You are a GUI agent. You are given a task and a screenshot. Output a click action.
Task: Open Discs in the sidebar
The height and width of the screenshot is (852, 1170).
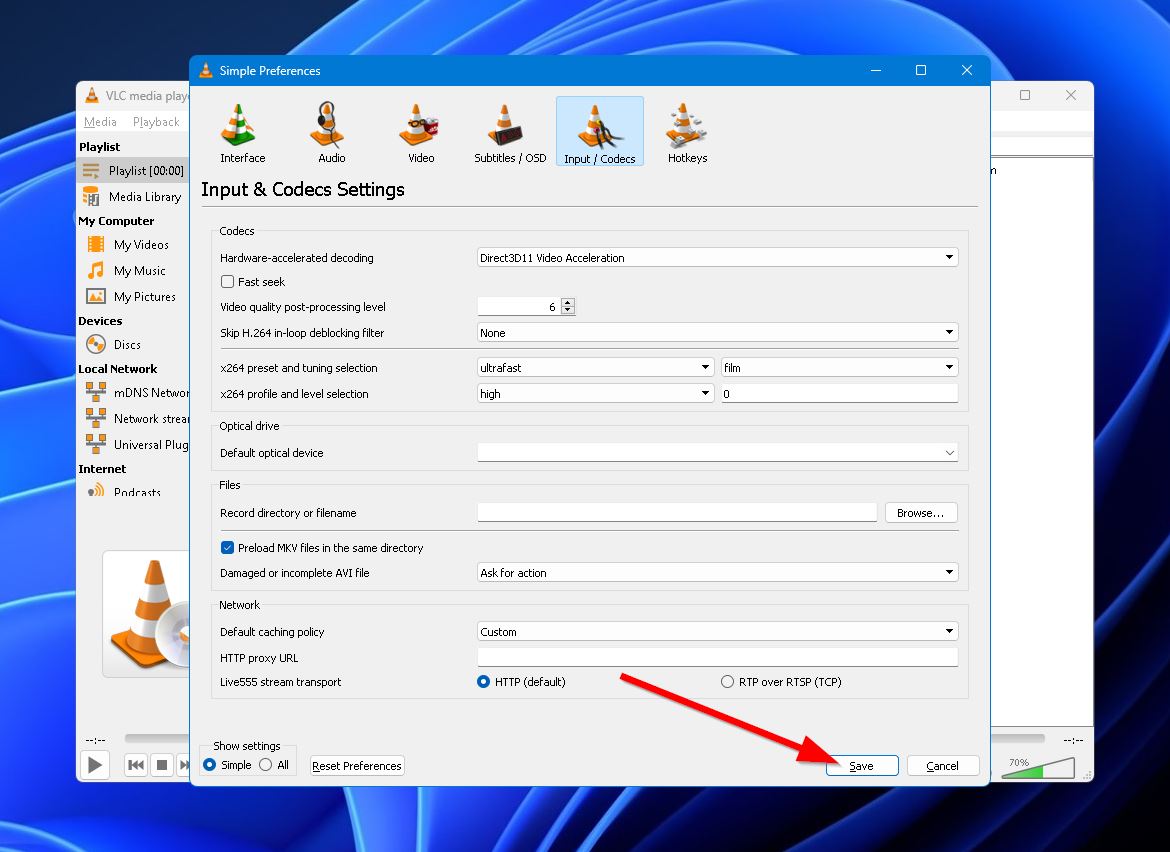(x=127, y=345)
